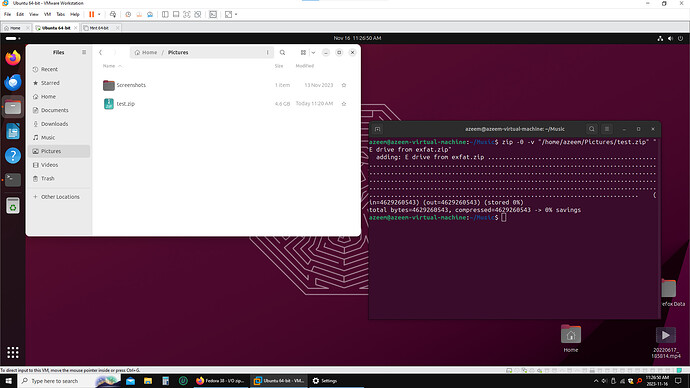Open Trash in Files sidebar

pos(59,178)
